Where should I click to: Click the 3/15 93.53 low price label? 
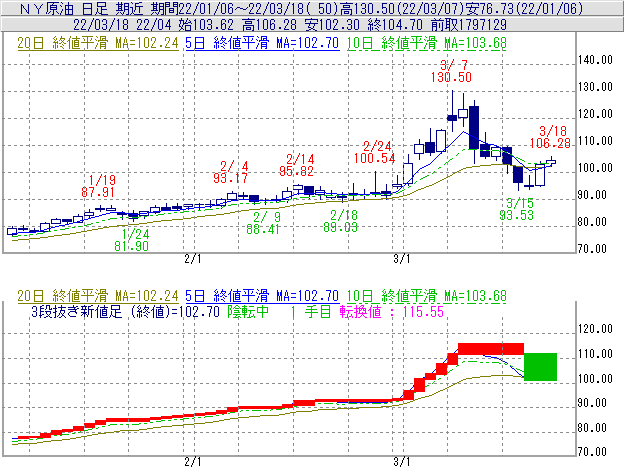(518, 208)
